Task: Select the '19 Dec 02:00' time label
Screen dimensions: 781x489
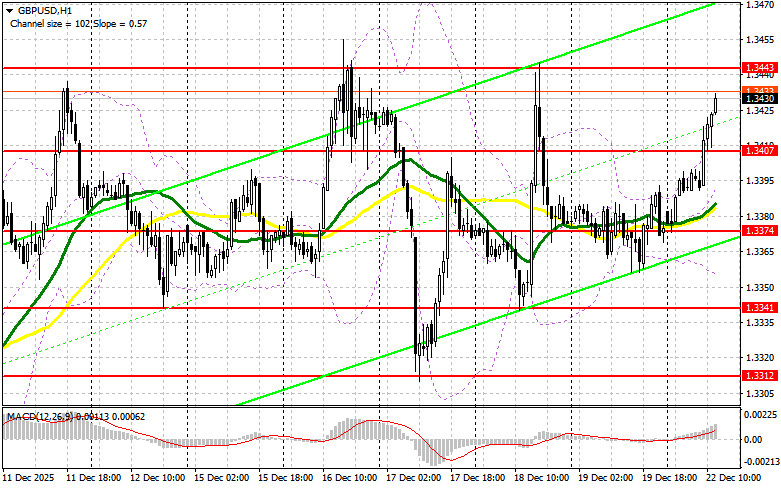Action: [x=606, y=478]
